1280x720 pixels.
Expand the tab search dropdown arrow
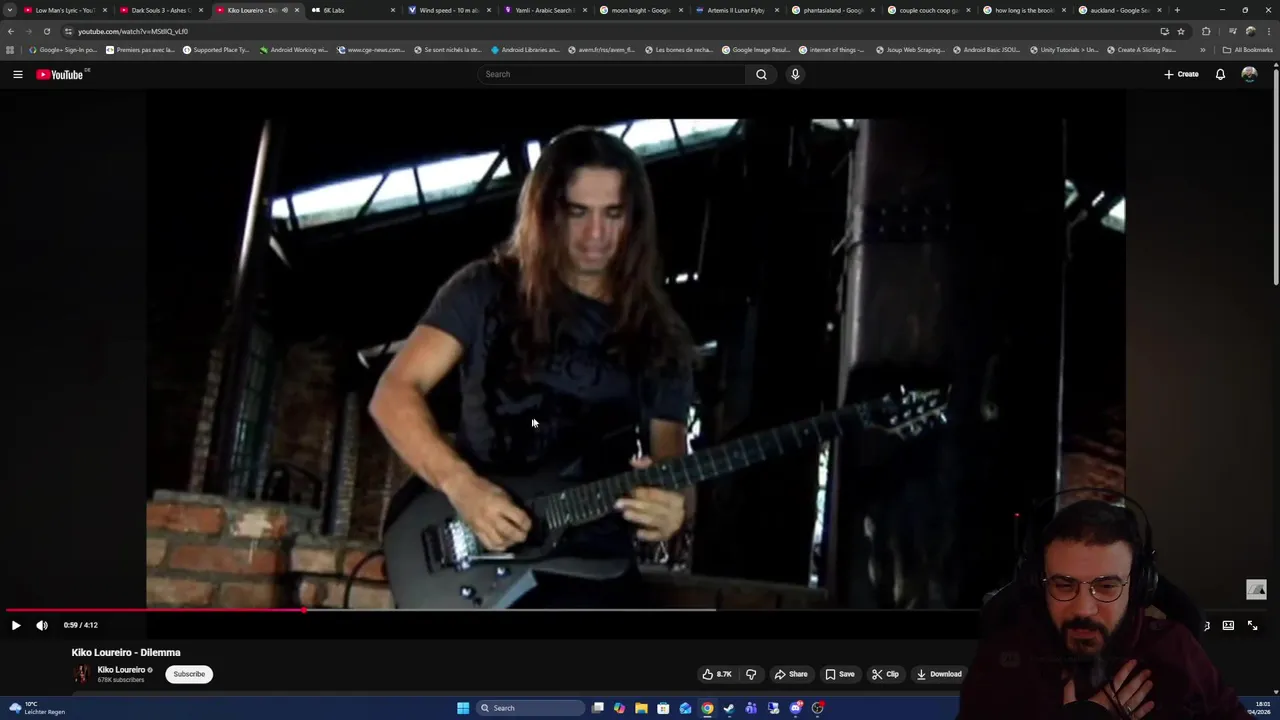pyautogui.click(x=10, y=10)
